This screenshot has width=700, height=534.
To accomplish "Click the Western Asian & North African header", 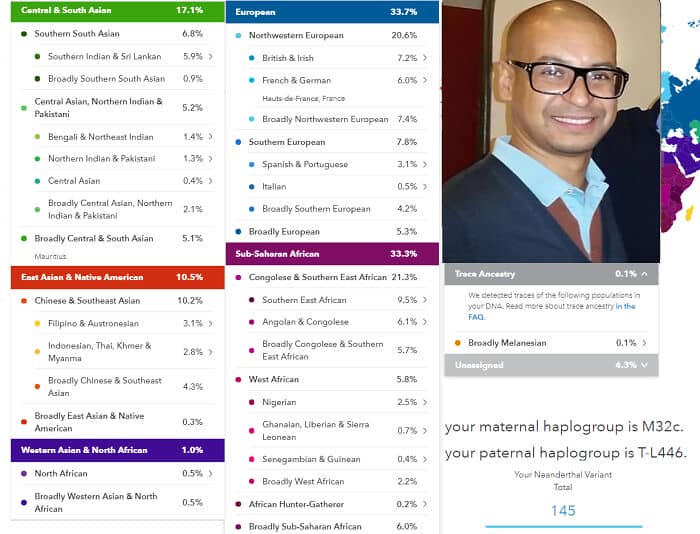I will point(116,450).
